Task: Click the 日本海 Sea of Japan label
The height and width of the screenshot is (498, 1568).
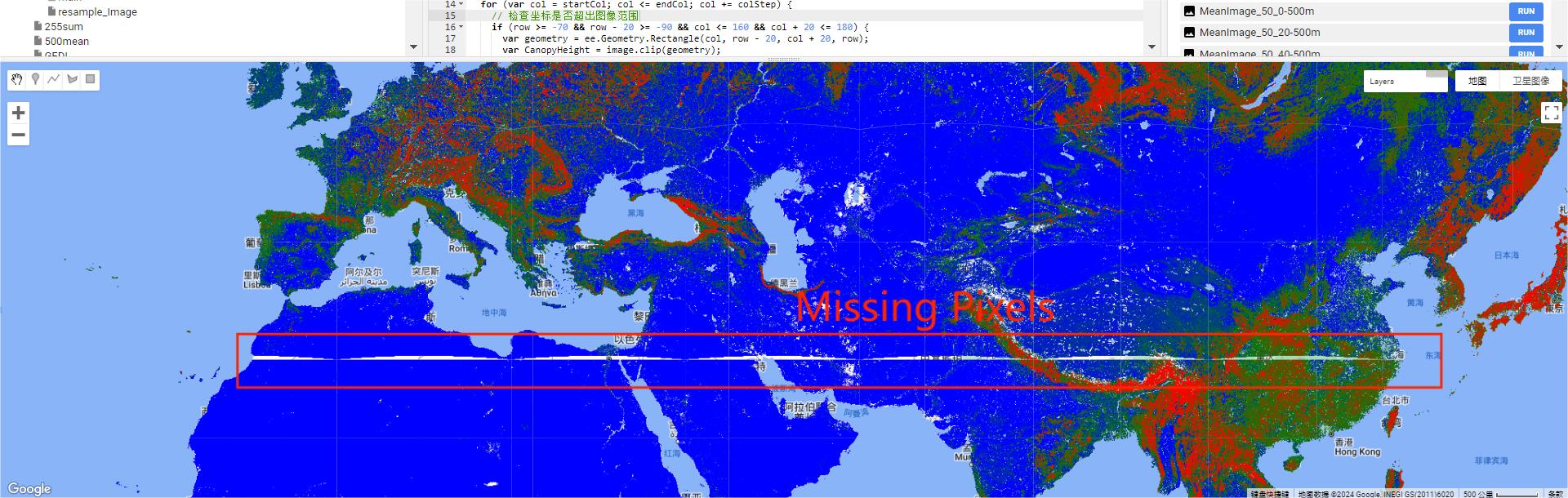Action: [x=1507, y=256]
